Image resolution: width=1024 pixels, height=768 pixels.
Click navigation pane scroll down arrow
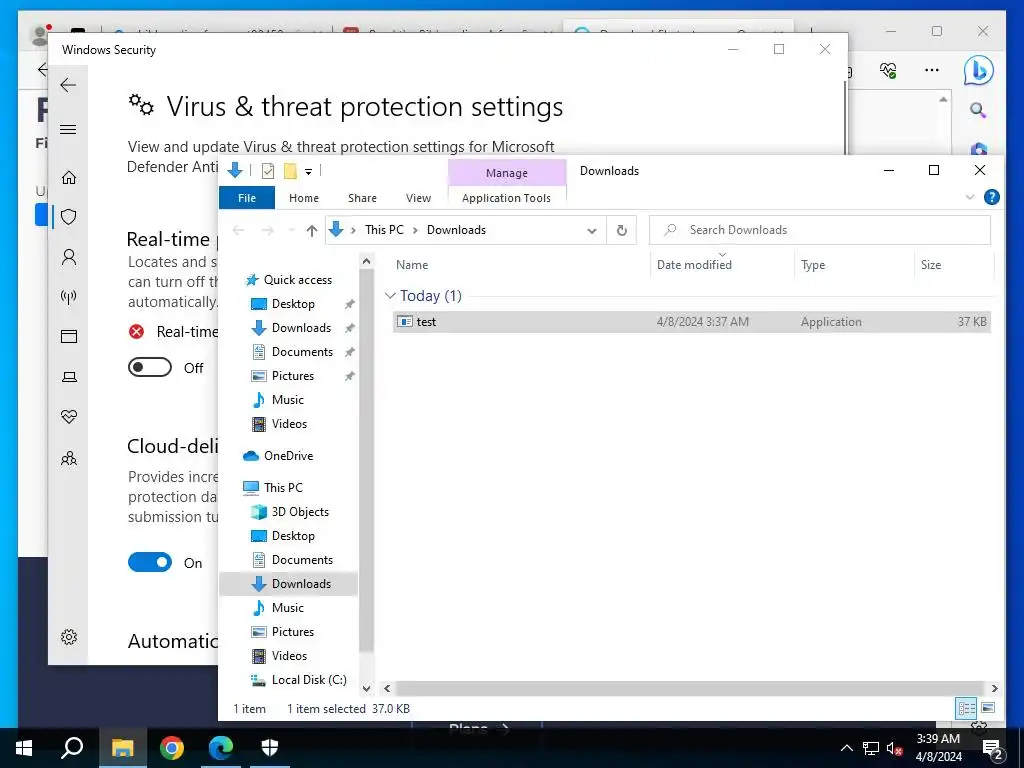[366, 688]
